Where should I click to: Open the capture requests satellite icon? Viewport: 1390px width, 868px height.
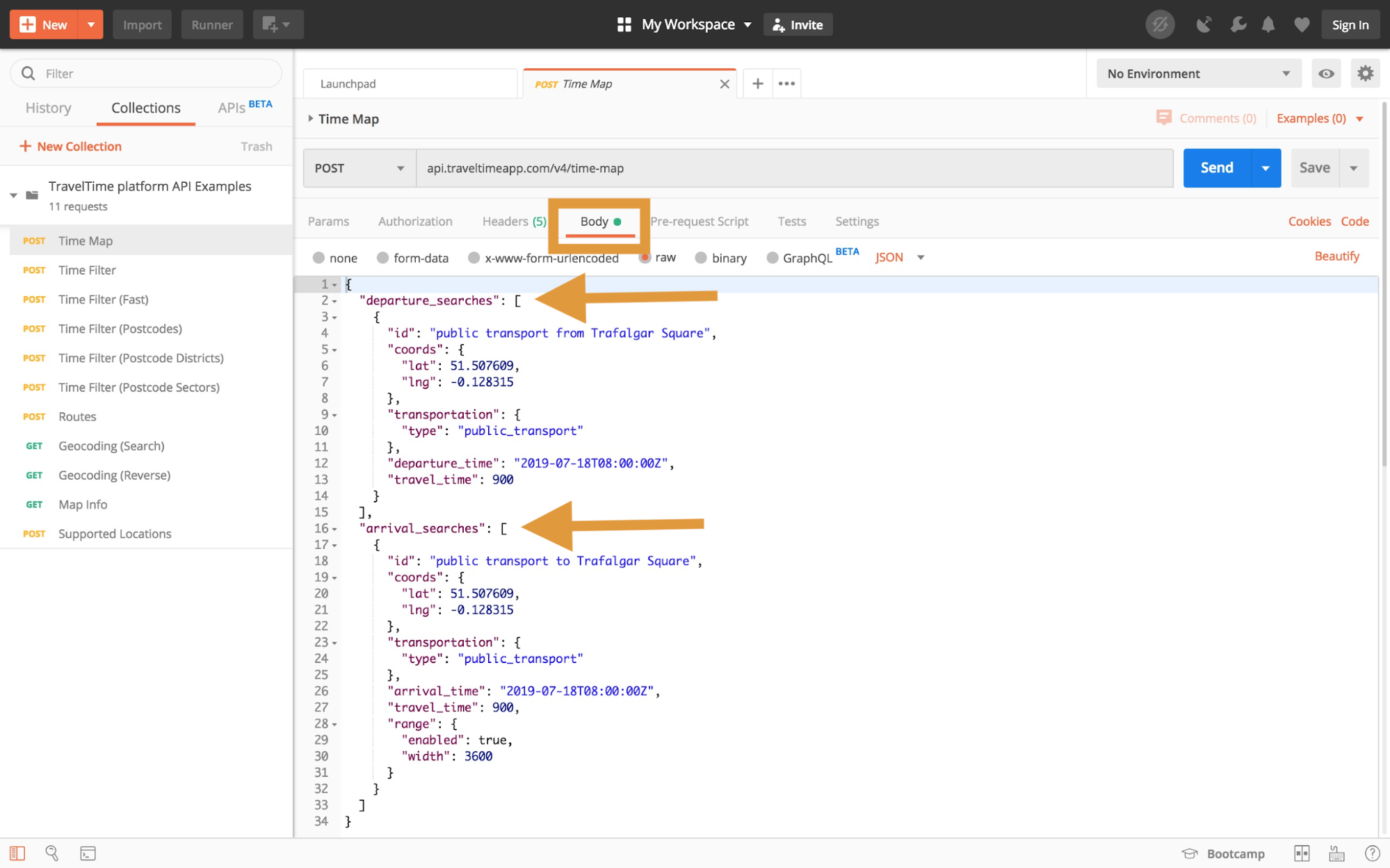(x=1204, y=24)
